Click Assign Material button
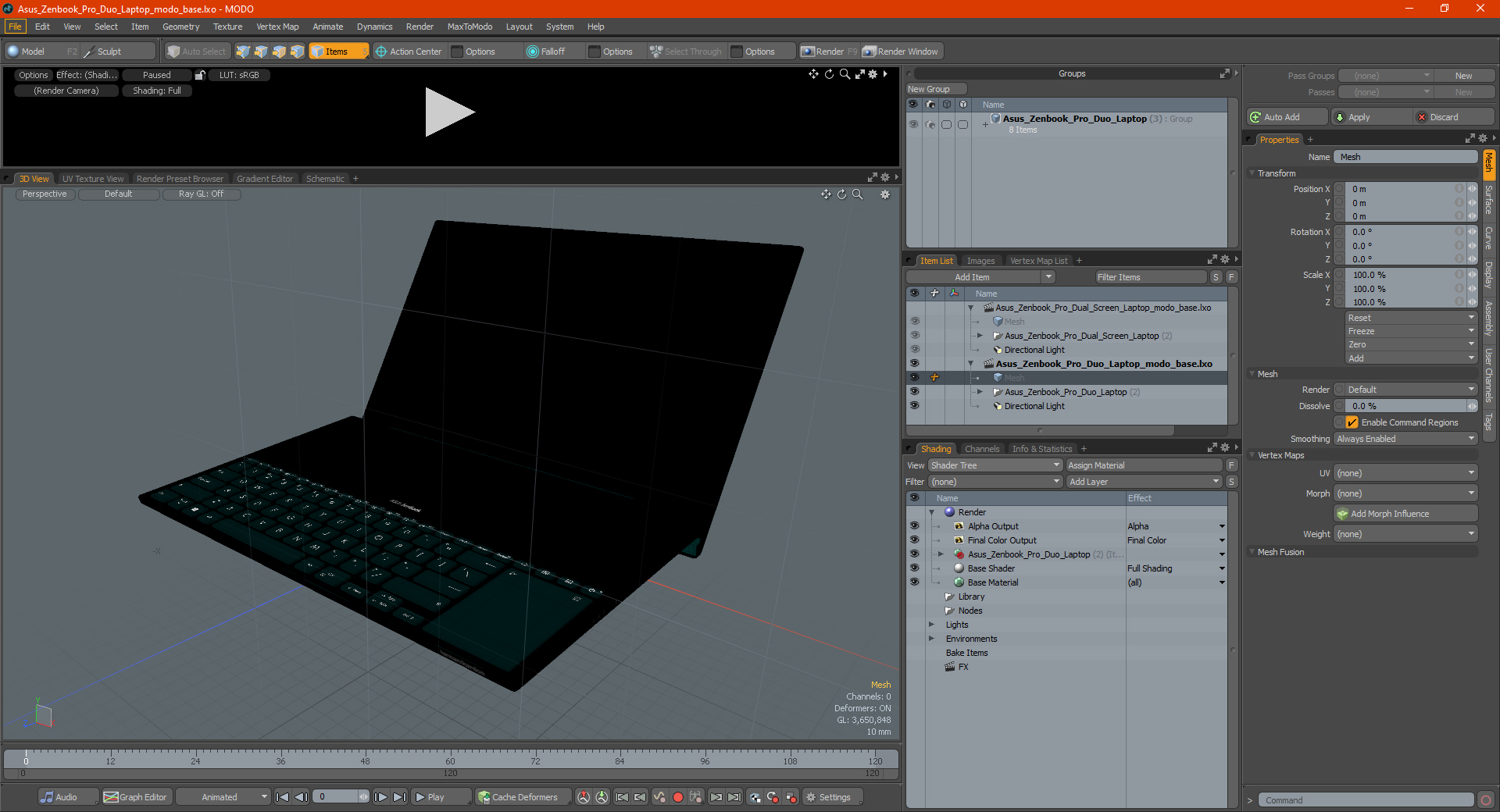Screen dimensions: 1500x812 click(1144, 465)
